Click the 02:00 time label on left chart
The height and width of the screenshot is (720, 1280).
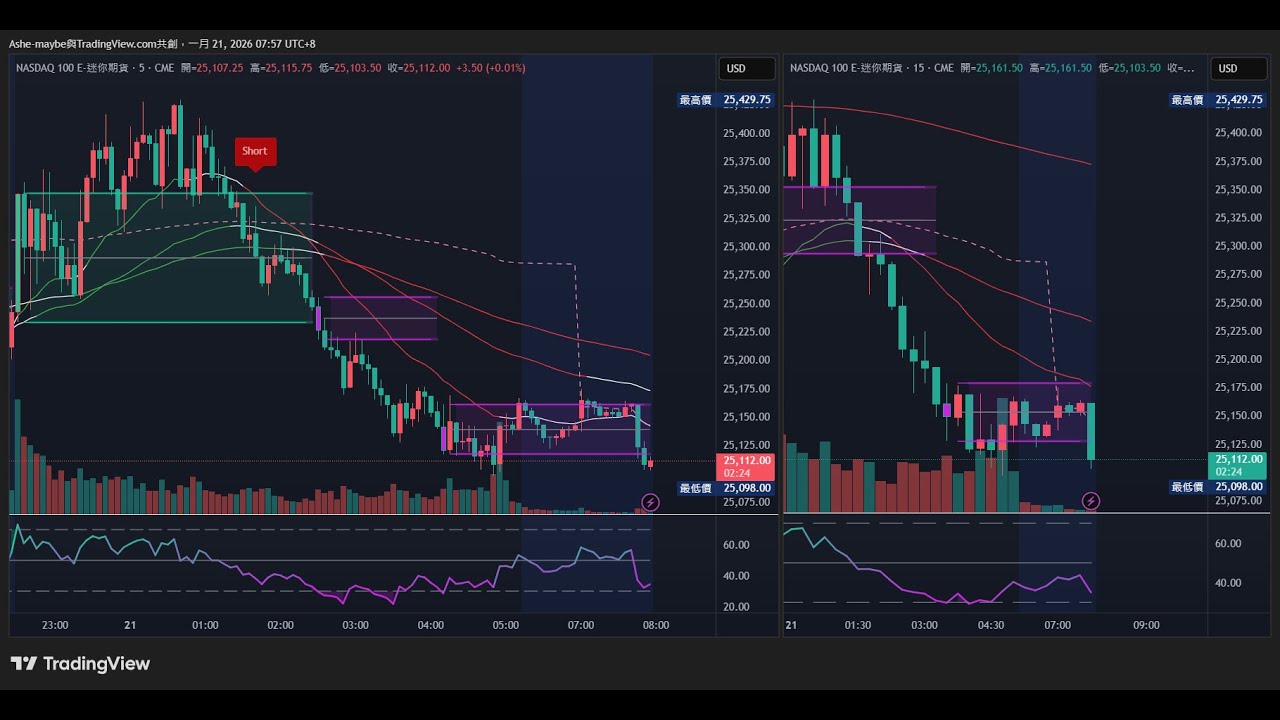pos(281,625)
